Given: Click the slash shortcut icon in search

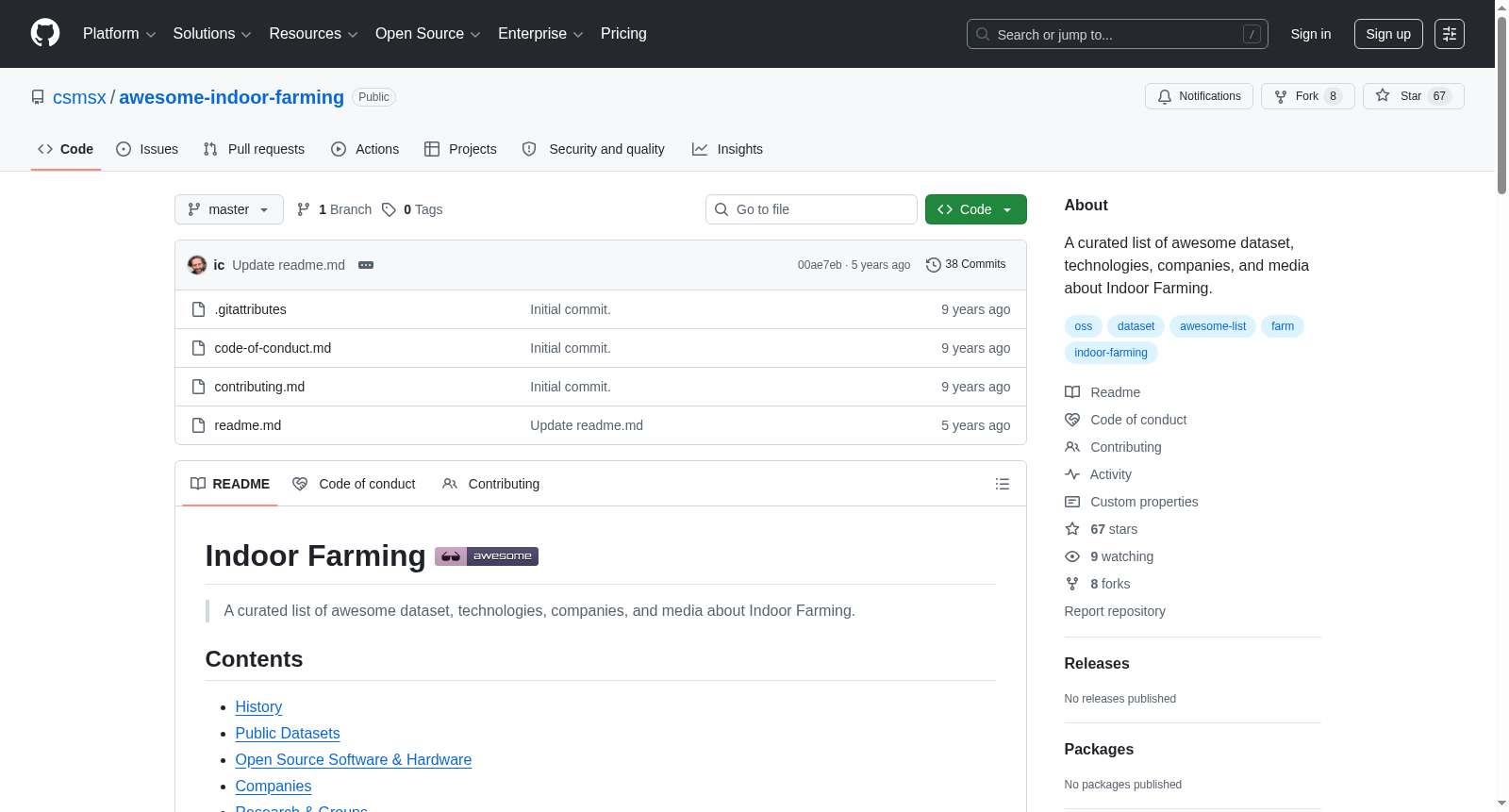Looking at the screenshot, I should pos(1252,34).
